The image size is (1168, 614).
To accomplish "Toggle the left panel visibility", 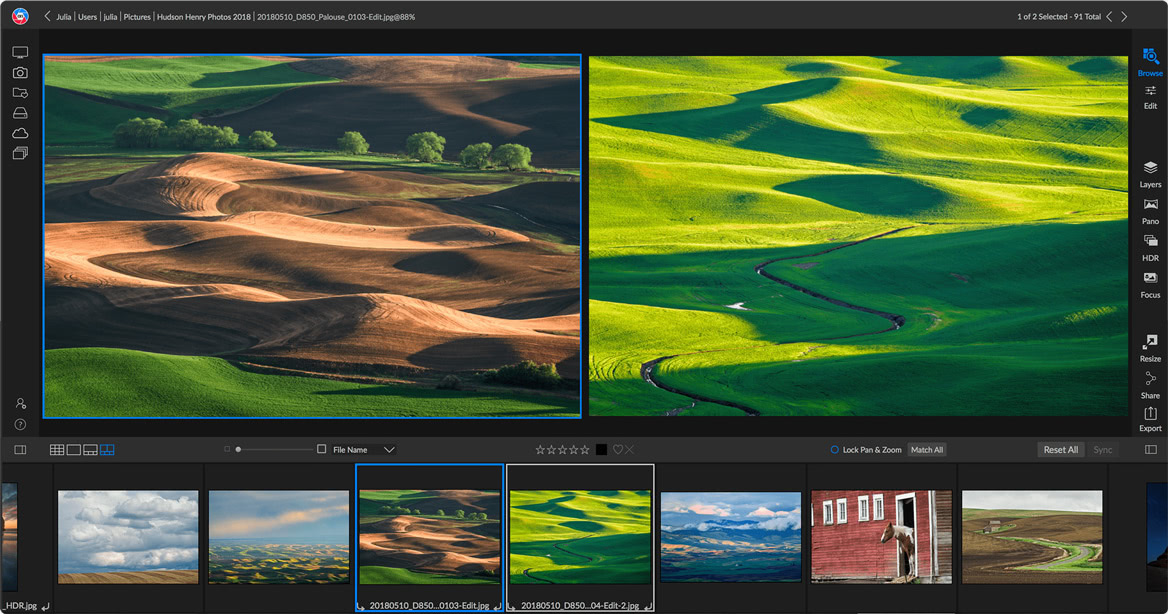I will 20,449.
